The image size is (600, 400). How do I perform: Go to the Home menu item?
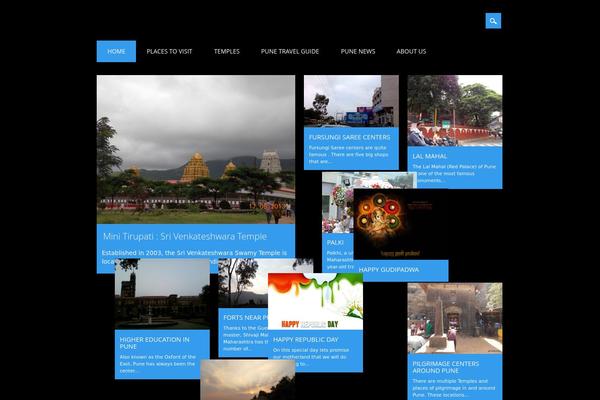coord(116,51)
